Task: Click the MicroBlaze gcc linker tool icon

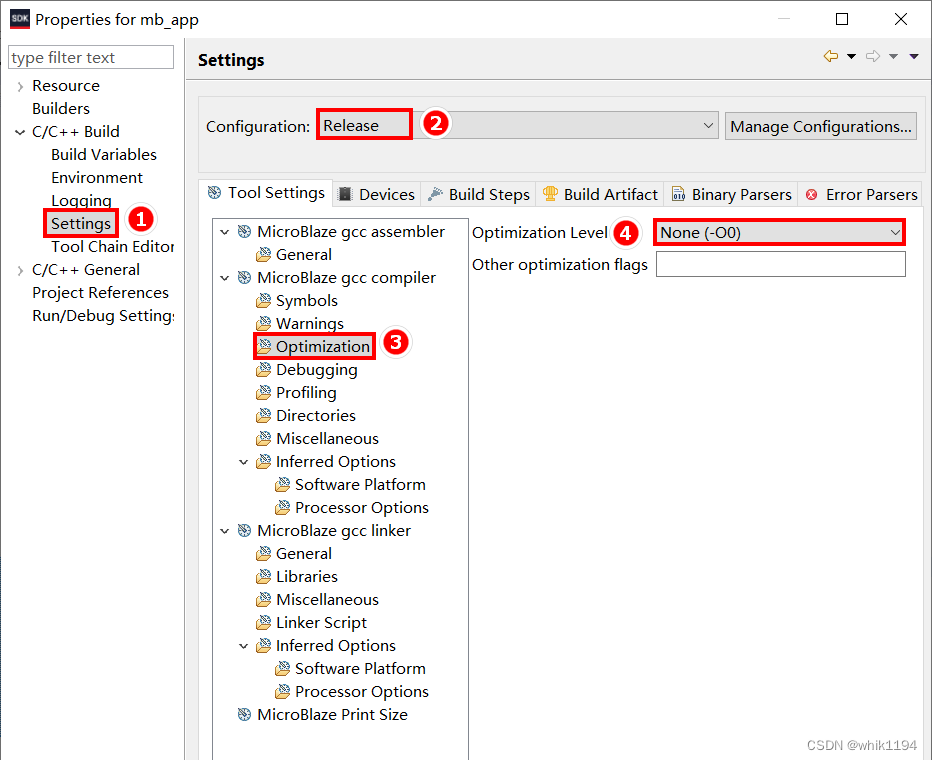Action: [x=244, y=531]
